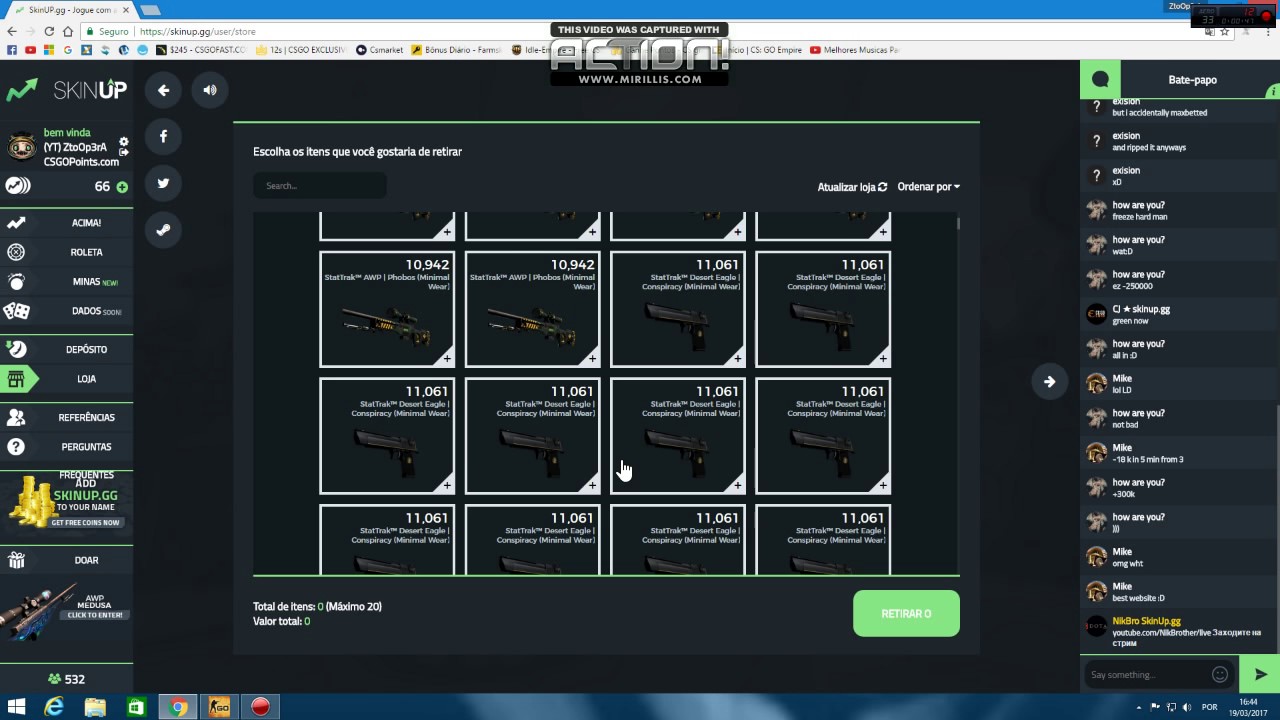Click the store Search field
This screenshot has height=720, width=1280.
pyautogui.click(x=320, y=185)
